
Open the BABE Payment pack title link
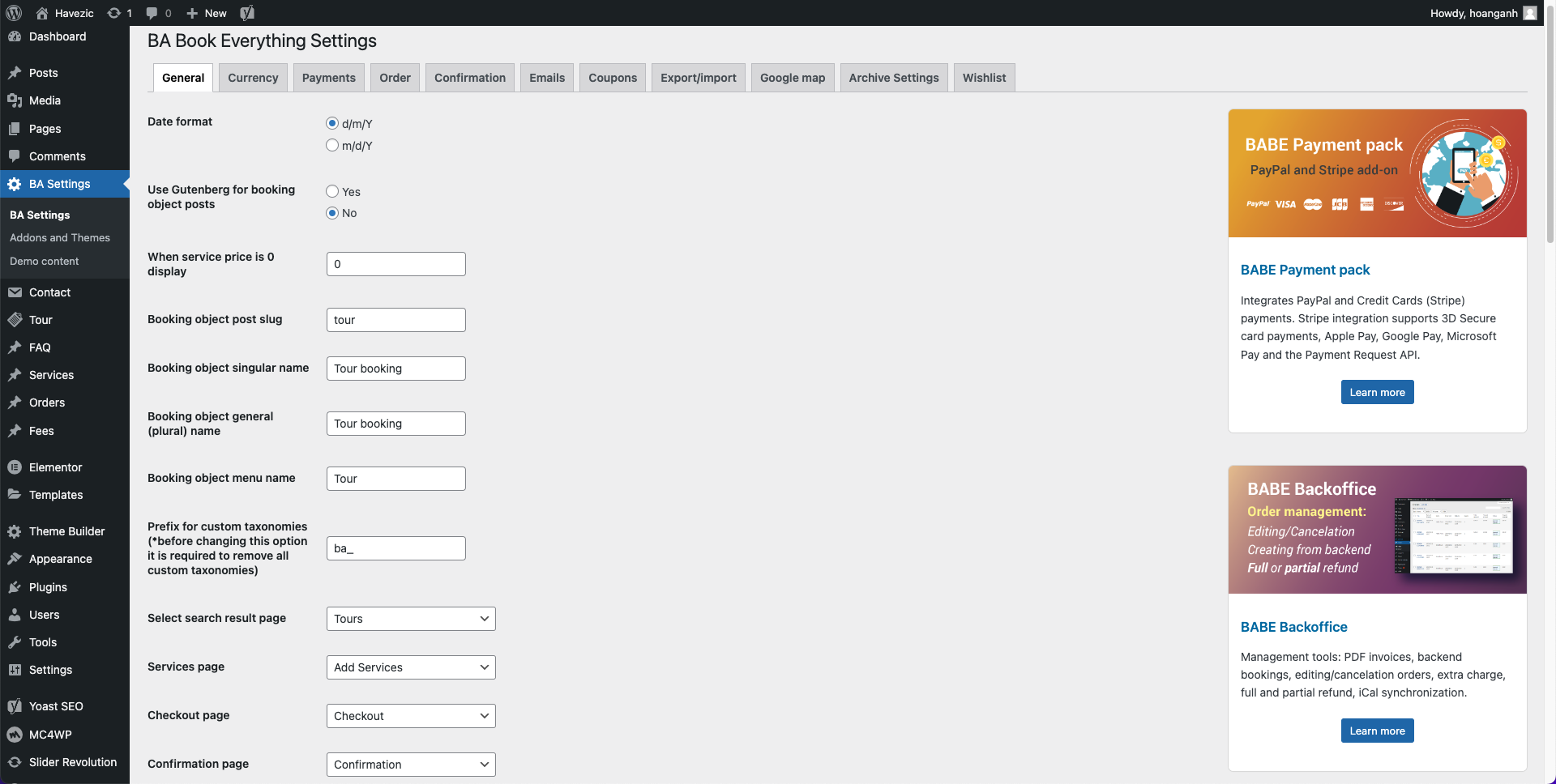1305,270
